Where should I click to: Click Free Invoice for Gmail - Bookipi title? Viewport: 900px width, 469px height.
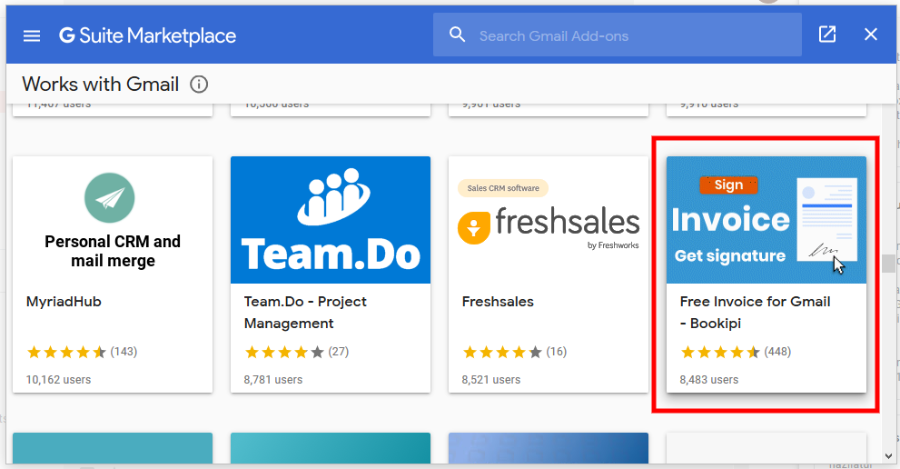[x=755, y=312]
